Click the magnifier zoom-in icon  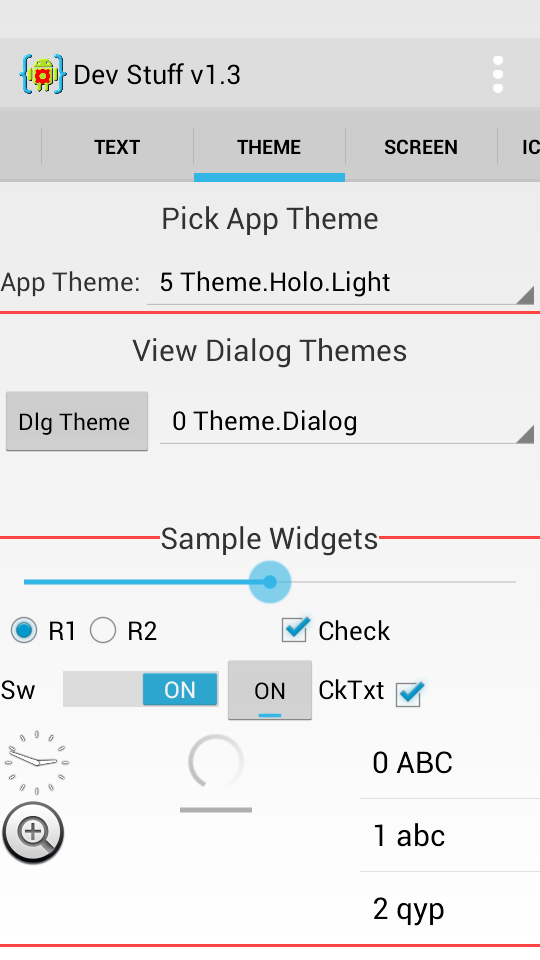point(34,833)
